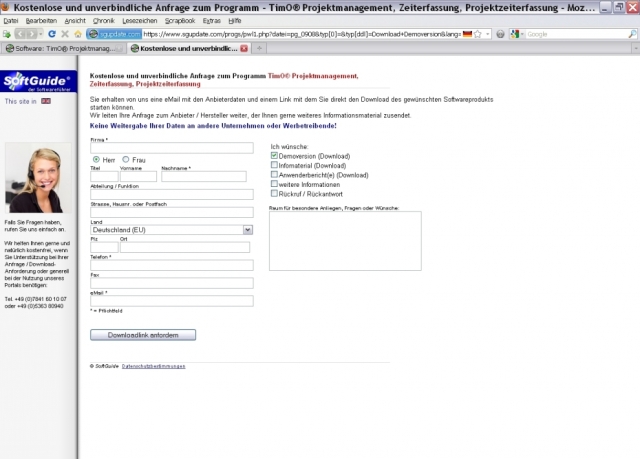Viewport: 640px width, 459px height.
Task: Click the 'This site in' language text
Action: pos(20,101)
